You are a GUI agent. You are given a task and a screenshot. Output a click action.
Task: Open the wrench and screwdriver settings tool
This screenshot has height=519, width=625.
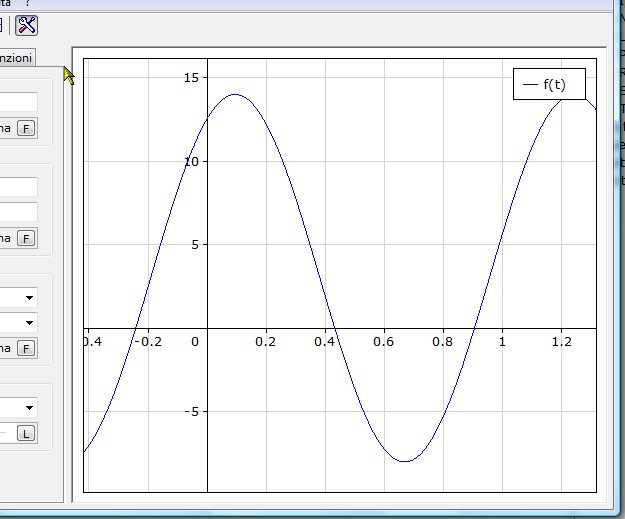[x=26, y=25]
